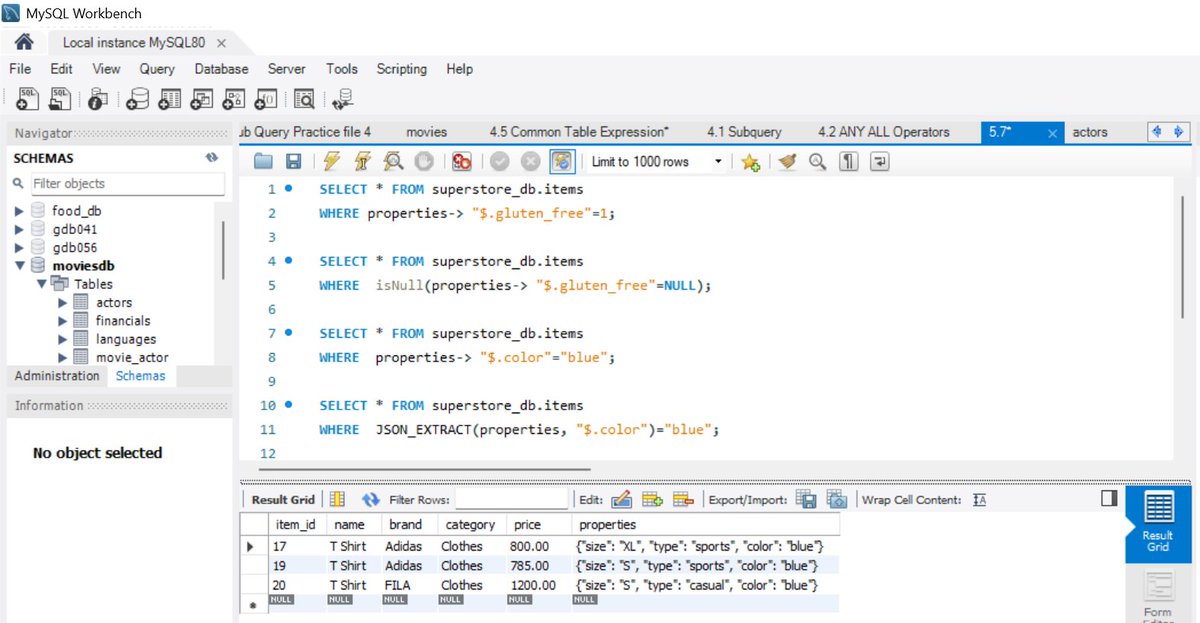Image resolution: width=1200 pixels, height=623 pixels.
Task: Execute the whole script lightning icon
Action: [x=332, y=161]
